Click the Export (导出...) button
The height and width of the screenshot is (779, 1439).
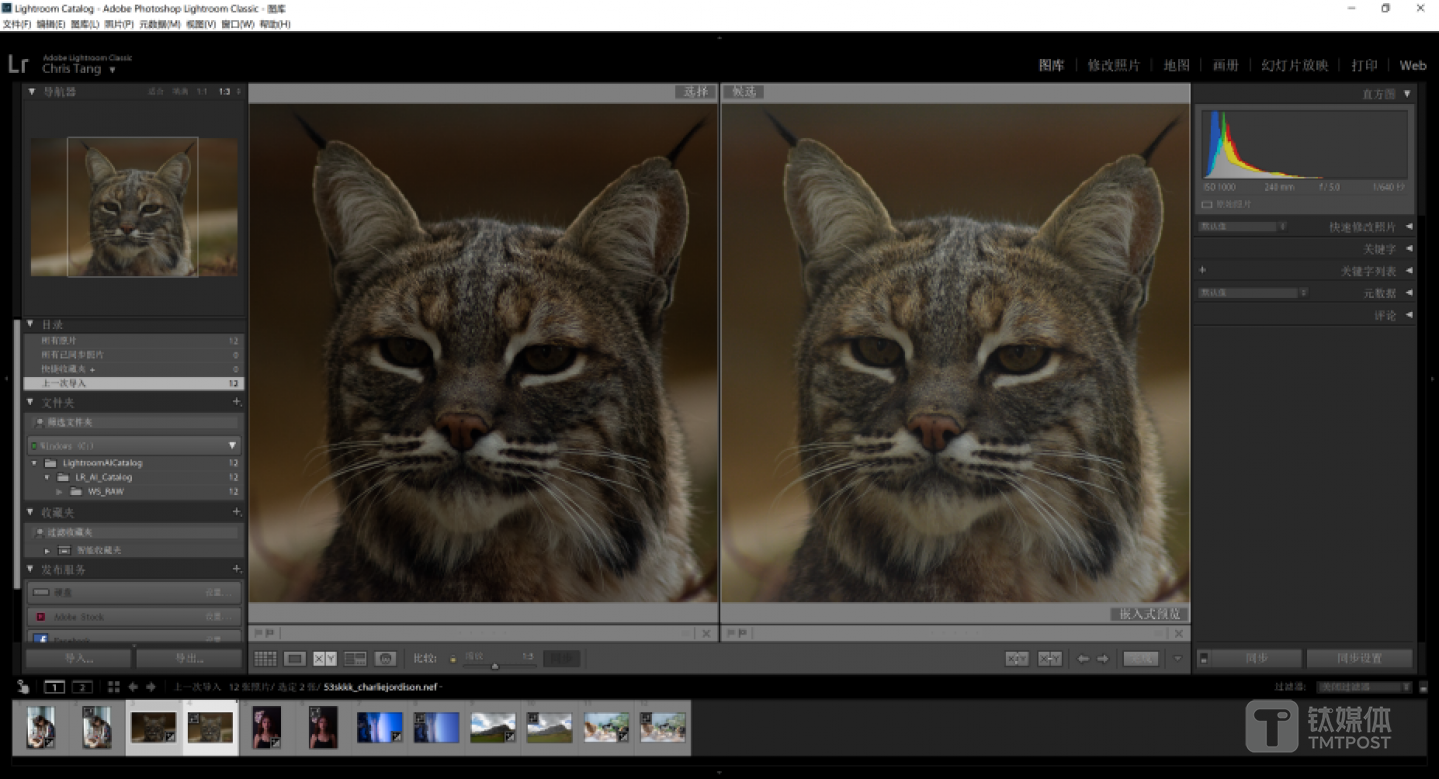[x=189, y=659]
